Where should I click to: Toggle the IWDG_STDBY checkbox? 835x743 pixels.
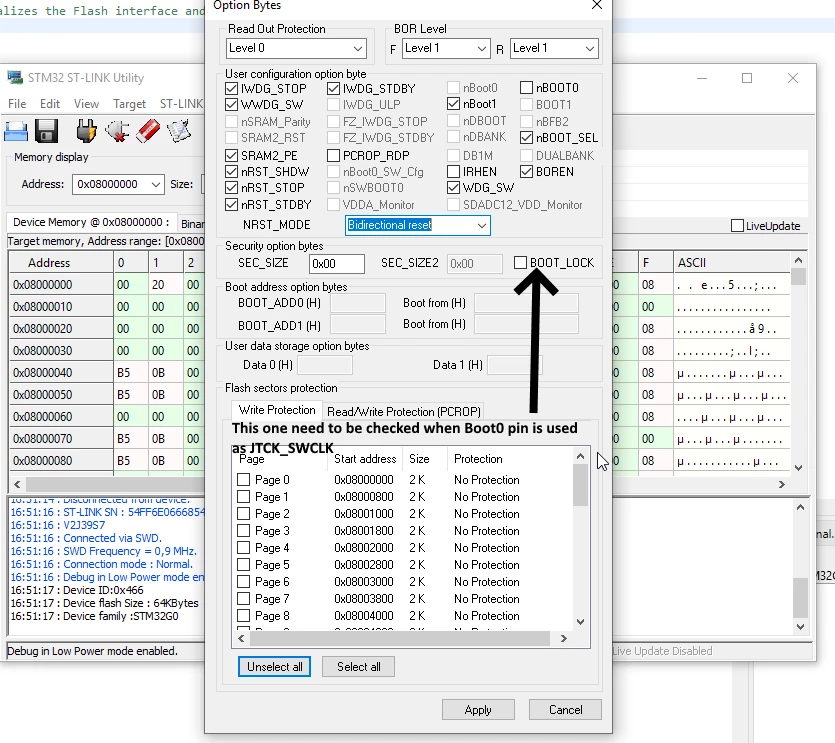[333, 88]
